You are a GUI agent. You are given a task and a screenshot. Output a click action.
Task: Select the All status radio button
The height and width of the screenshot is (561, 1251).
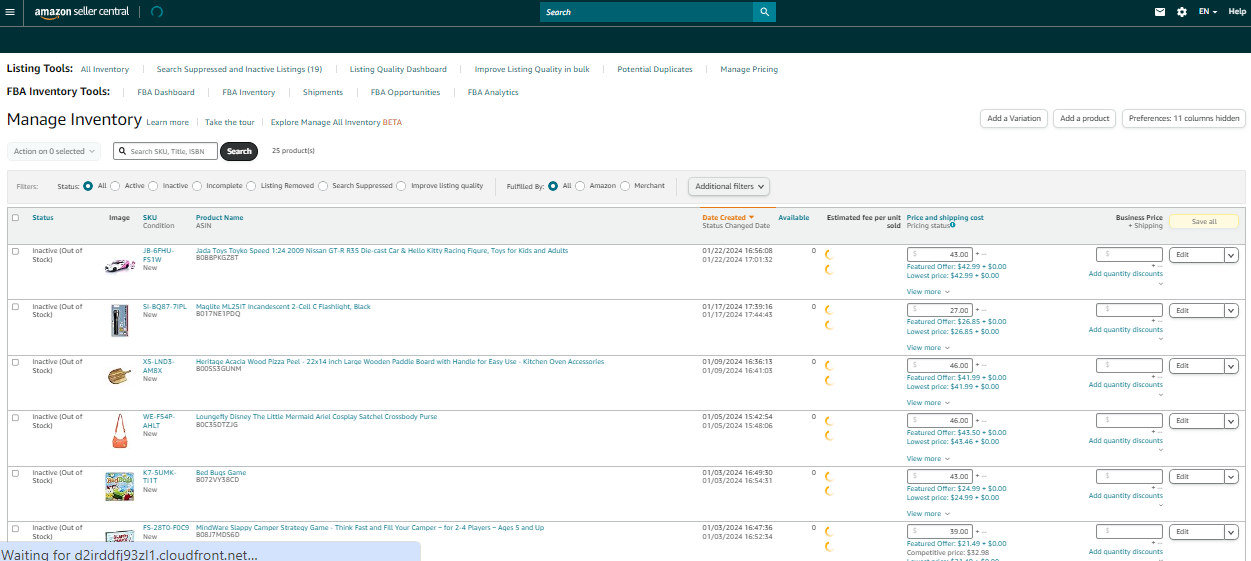[x=88, y=186]
